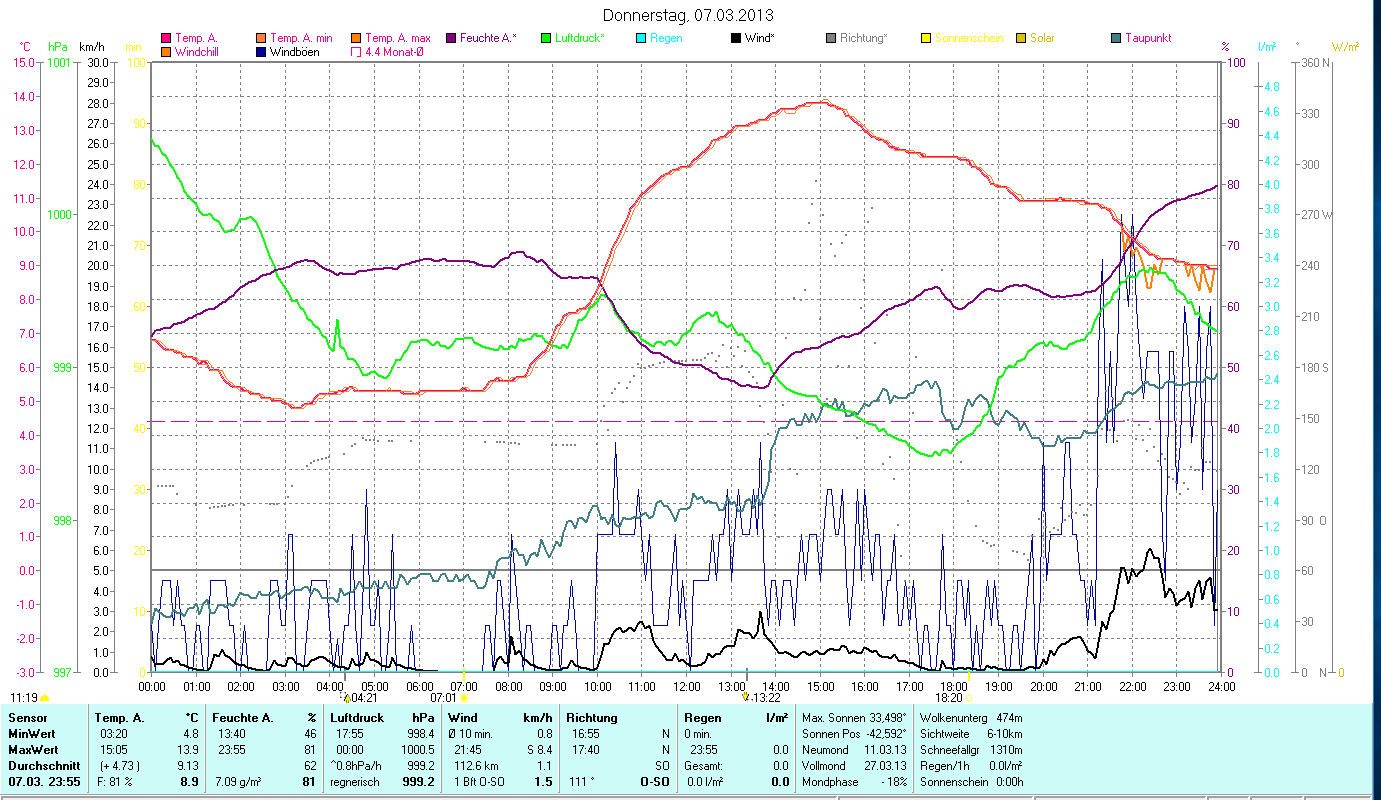Click the teal Taupunkt legend square
The height and width of the screenshot is (800, 1381).
click(x=1116, y=38)
